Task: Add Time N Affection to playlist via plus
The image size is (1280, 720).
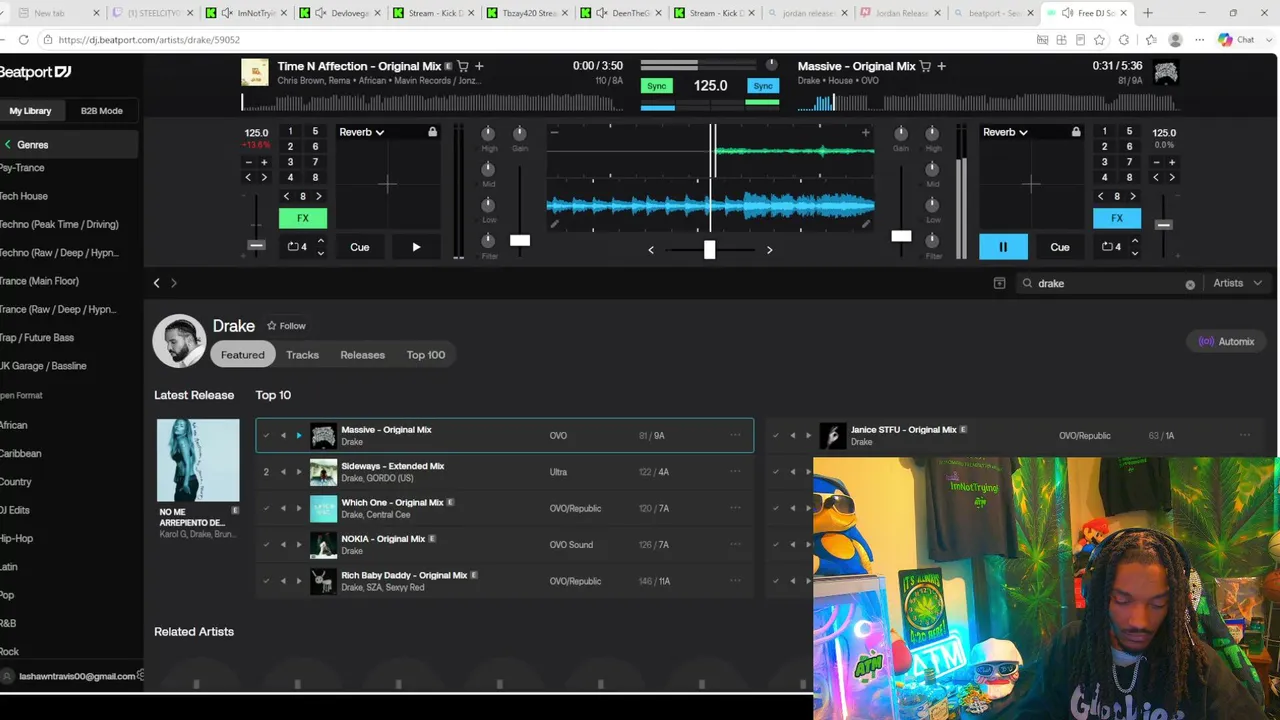Action: (x=479, y=66)
